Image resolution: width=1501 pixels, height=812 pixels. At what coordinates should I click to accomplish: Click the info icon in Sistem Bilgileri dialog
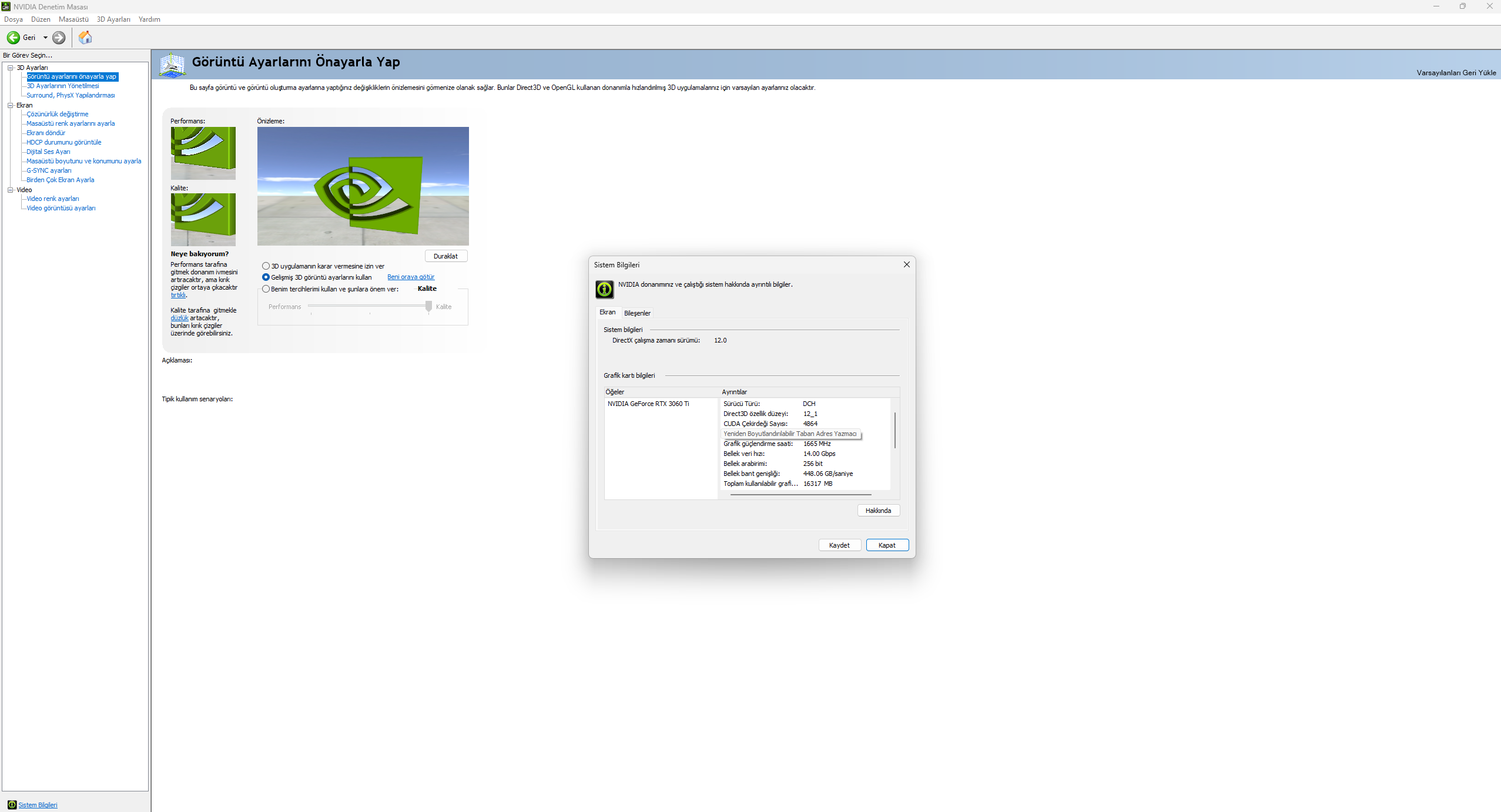tap(604, 289)
